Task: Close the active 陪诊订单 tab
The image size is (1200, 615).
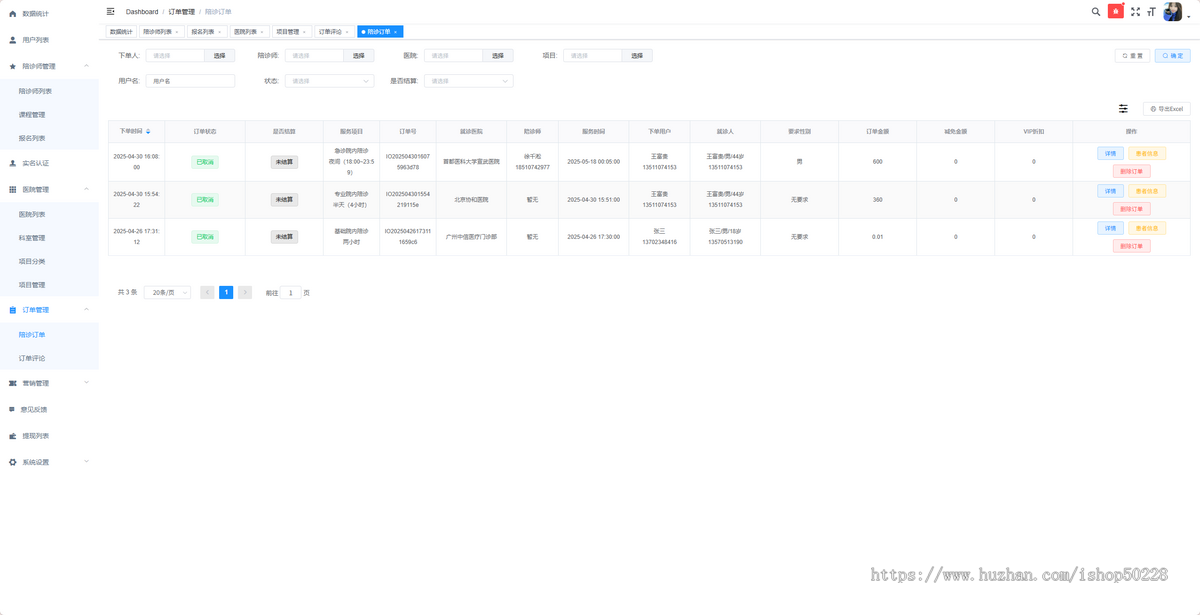Action: (x=397, y=32)
